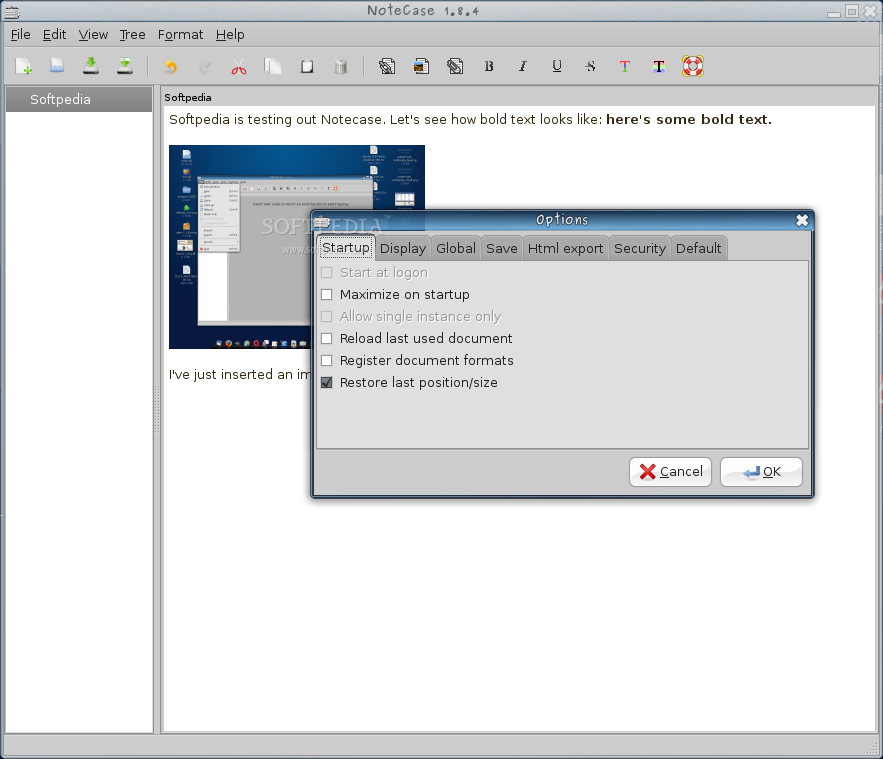The height and width of the screenshot is (759, 883).
Task: Toggle italic formatting in toolbar
Action: 523,66
